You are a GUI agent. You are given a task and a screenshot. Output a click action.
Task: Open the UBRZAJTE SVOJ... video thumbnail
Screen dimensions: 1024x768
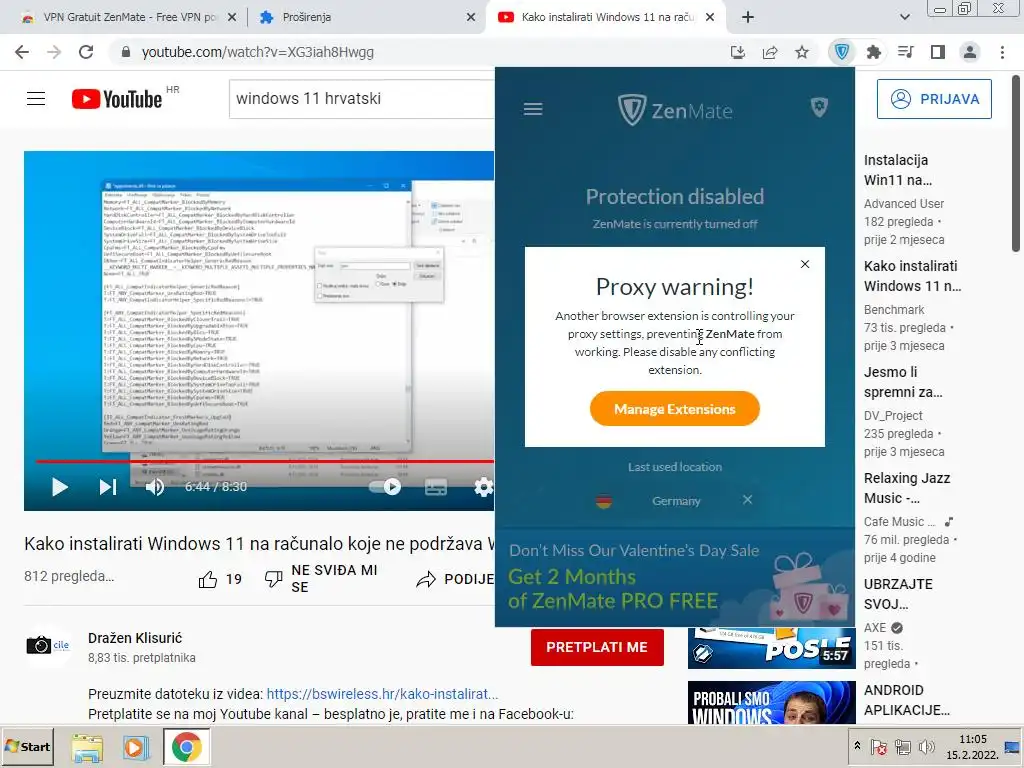coord(771,648)
